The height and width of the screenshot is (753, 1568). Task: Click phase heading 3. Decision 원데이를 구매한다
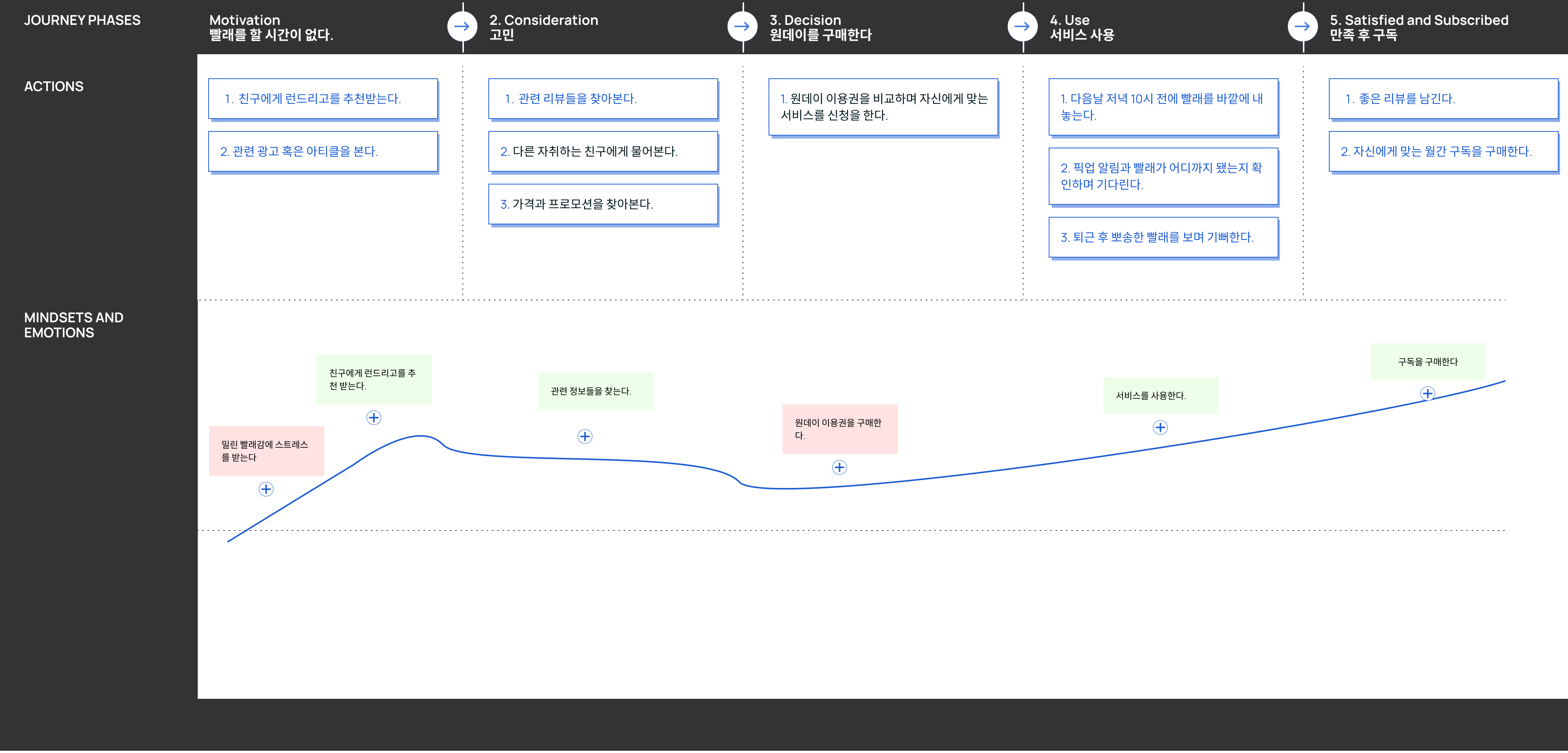click(821, 27)
